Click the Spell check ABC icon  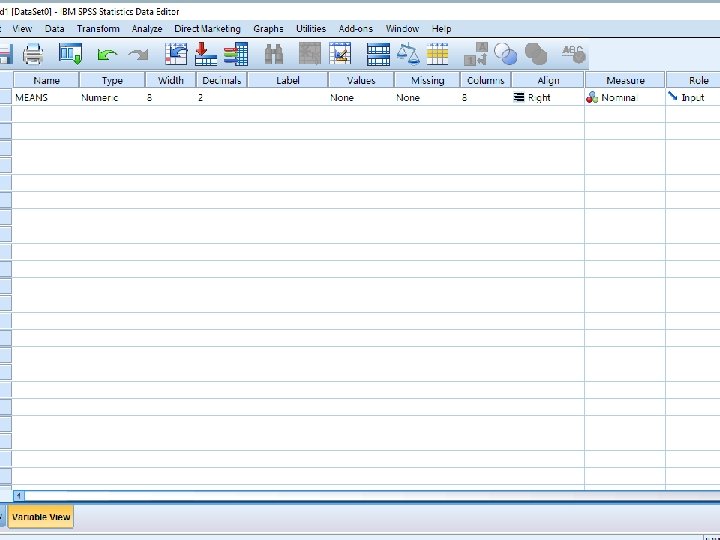[x=574, y=54]
